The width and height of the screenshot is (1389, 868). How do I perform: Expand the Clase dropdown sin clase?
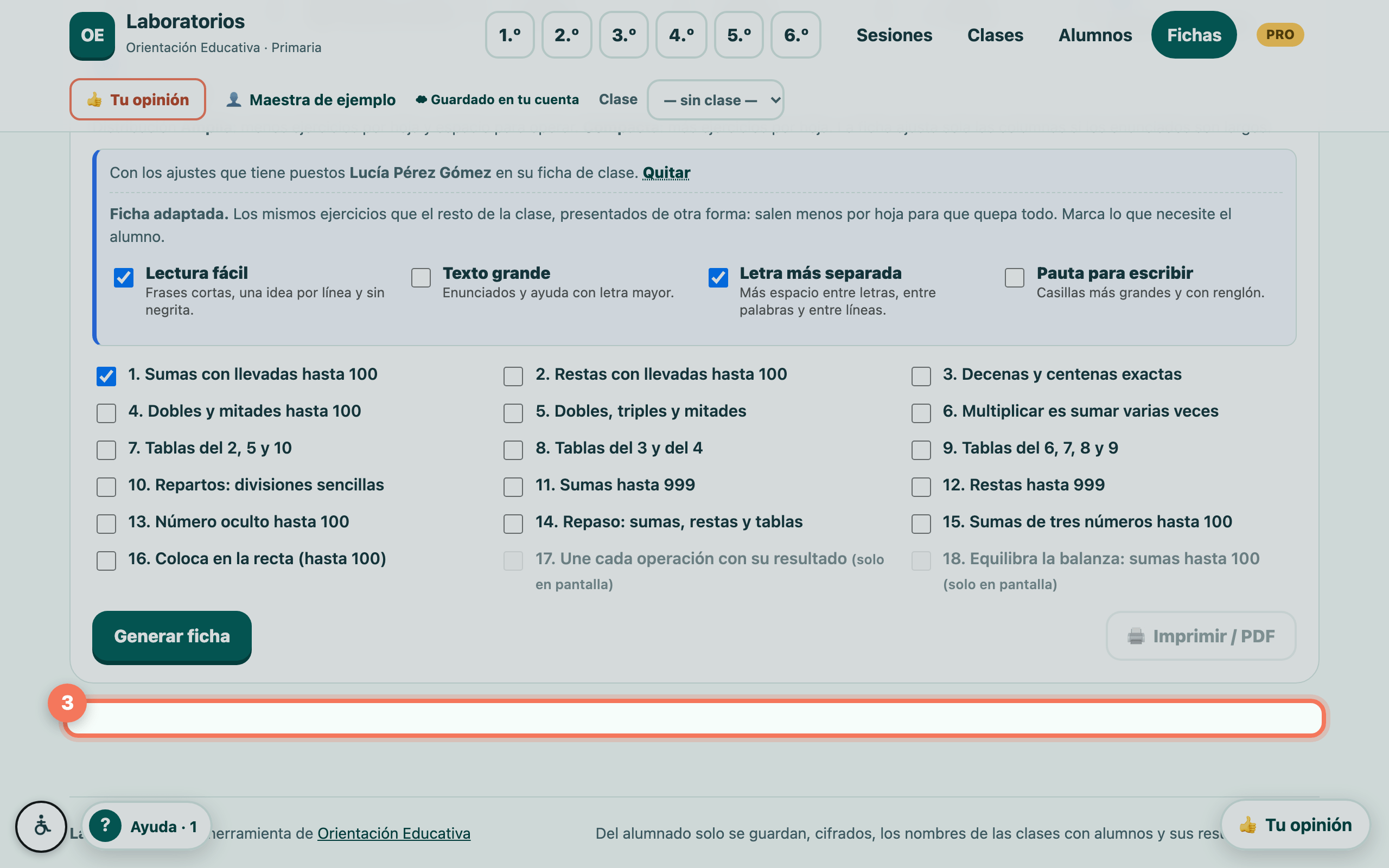tap(715, 100)
